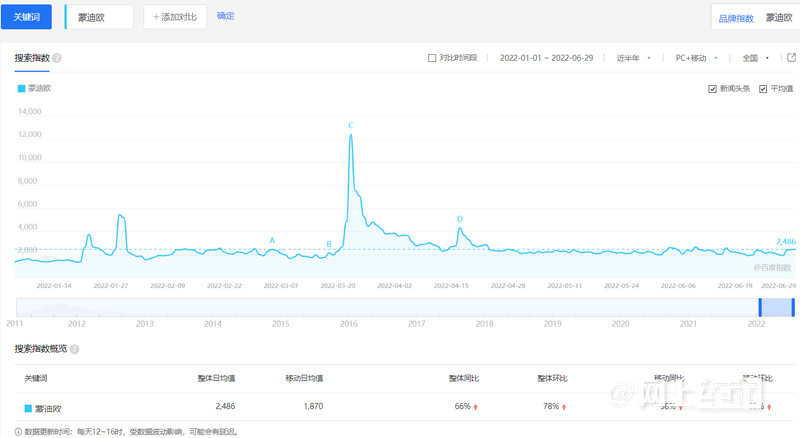
Task: Open the 品牌指数 link
Action: coord(736,18)
